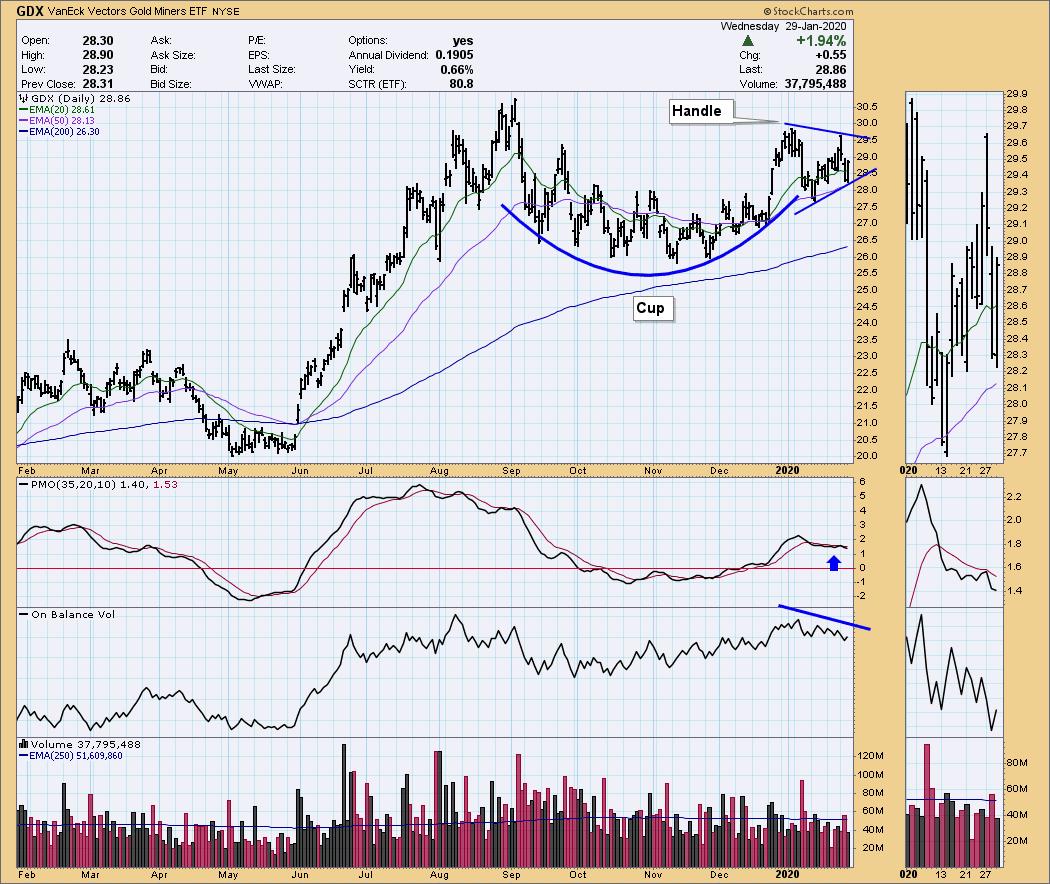
Task: Click the 20.0 price axis label
Action: click(x=868, y=455)
